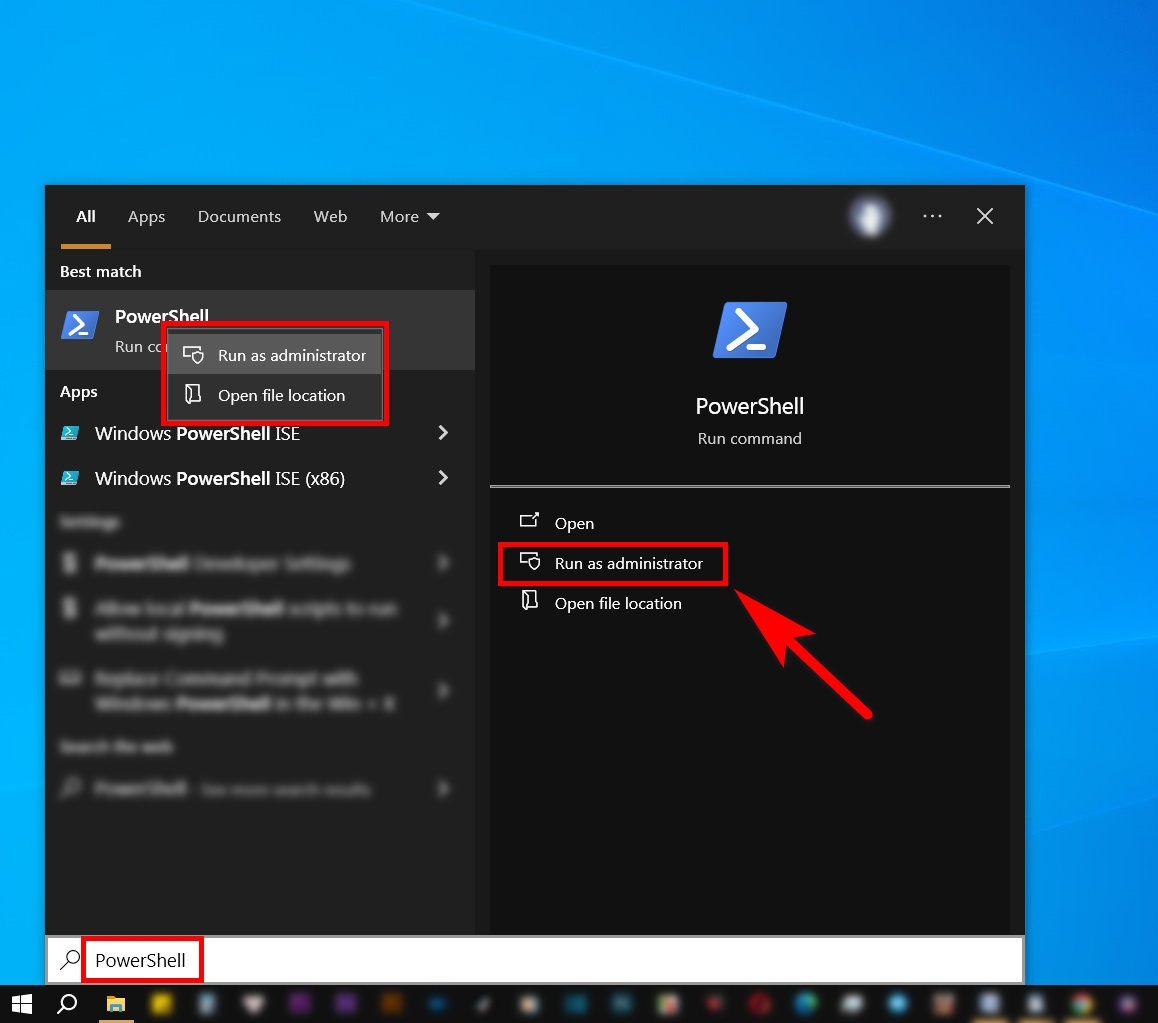
Task: Expand Windows PowerShell ISE (x86) chevron
Action: pos(443,478)
